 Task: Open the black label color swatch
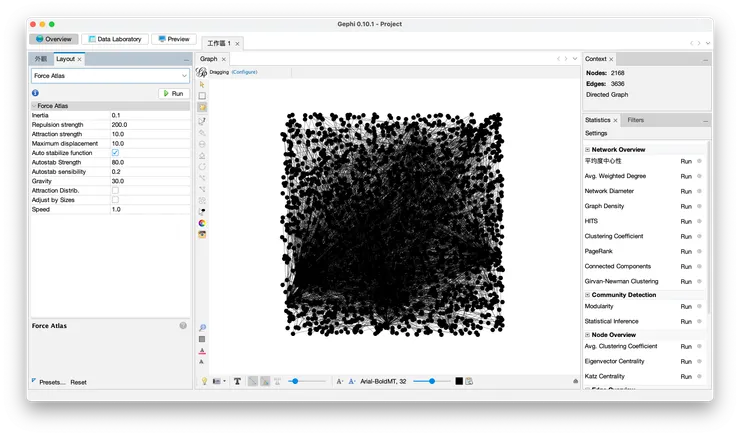coord(459,381)
